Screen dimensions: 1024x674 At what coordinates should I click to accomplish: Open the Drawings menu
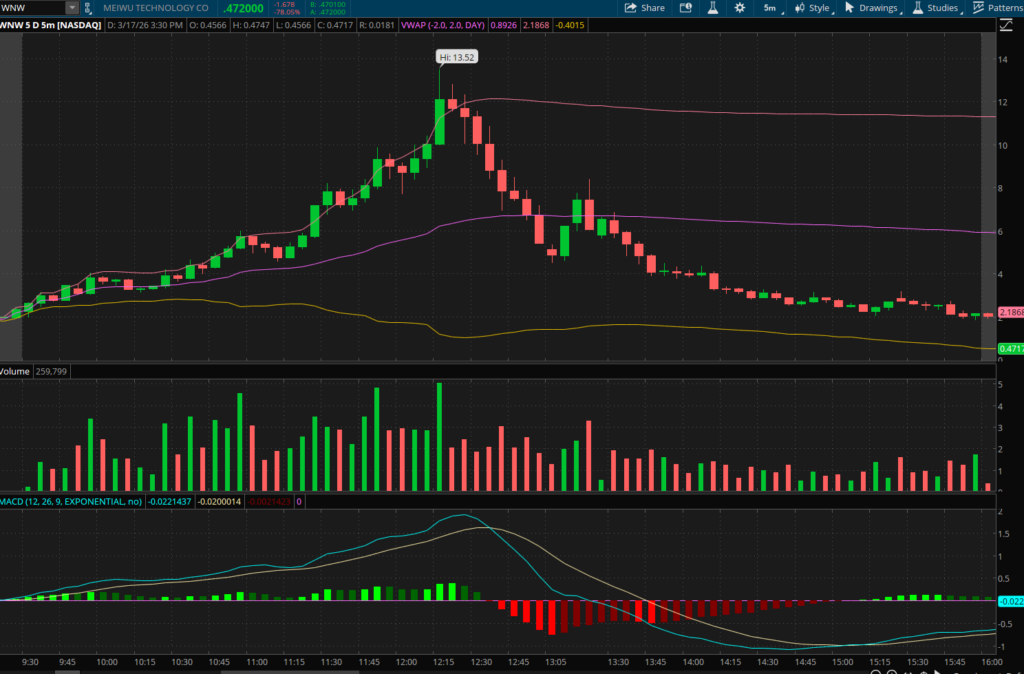pos(876,8)
